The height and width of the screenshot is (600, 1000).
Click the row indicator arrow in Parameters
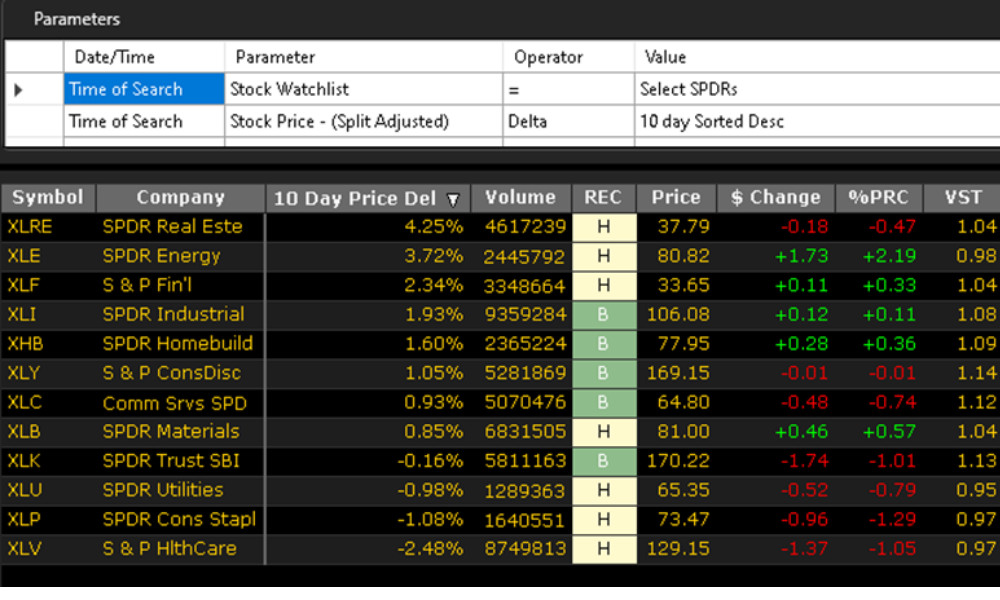pyautogui.click(x=18, y=90)
